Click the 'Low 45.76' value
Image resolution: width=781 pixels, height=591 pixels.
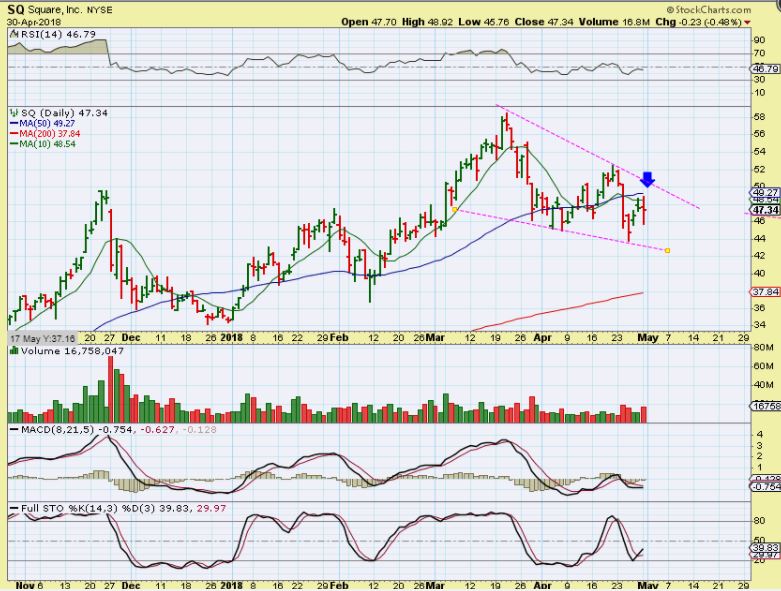pyautogui.click(x=483, y=22)
